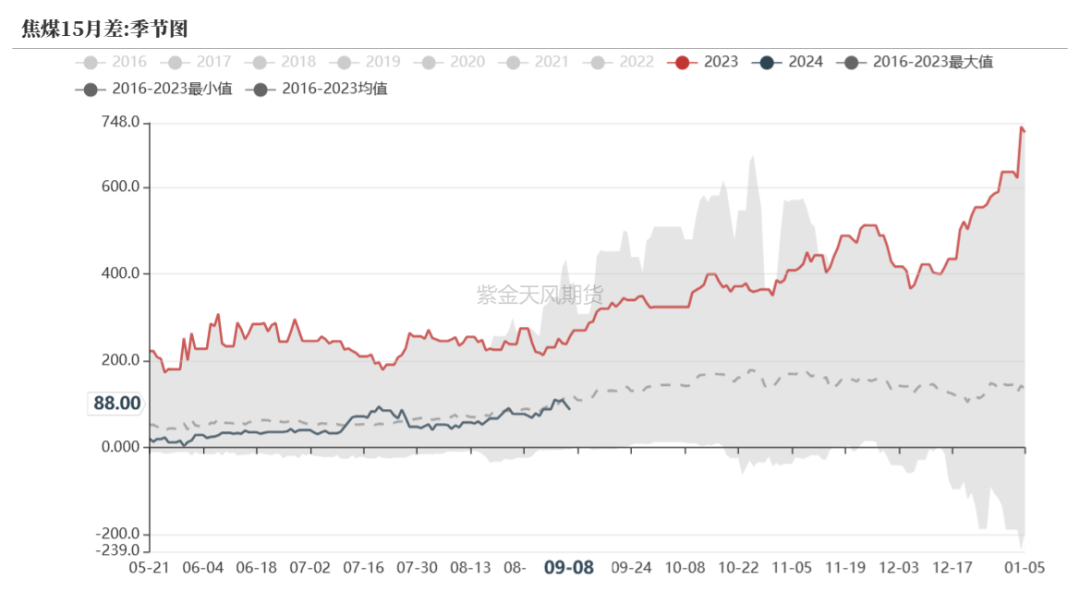Click the 05-21 date axis label
The image size is (1080, 603).
click(x=149, y=568)
